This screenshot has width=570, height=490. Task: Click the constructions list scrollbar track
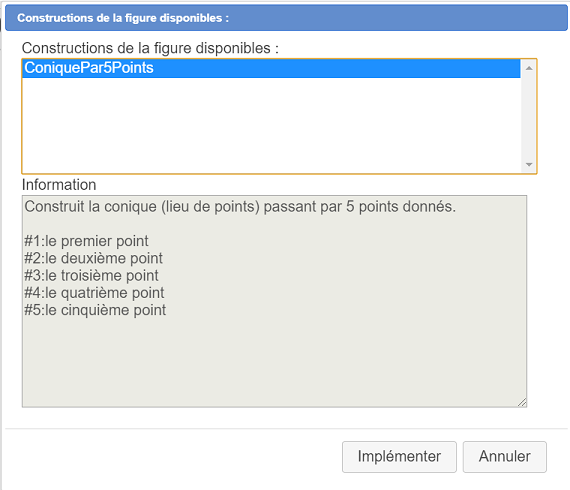(529, 116)
